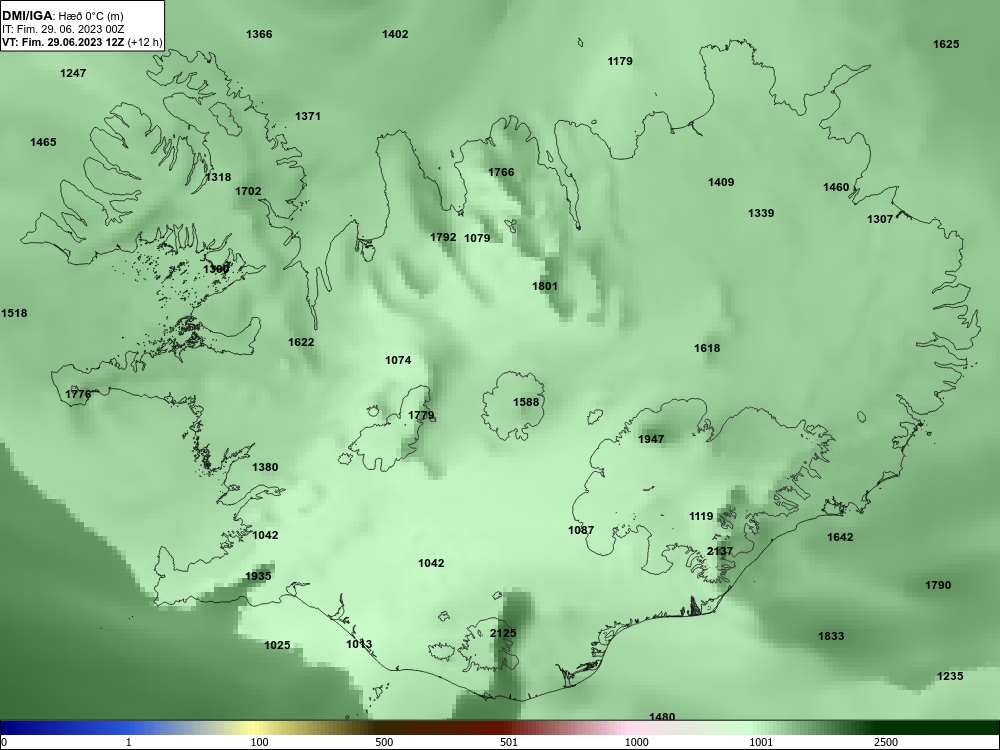Select the 1779 glacier label
Image resolution: width=1000 pixels, height=750 pixels.
coord(421,416)
